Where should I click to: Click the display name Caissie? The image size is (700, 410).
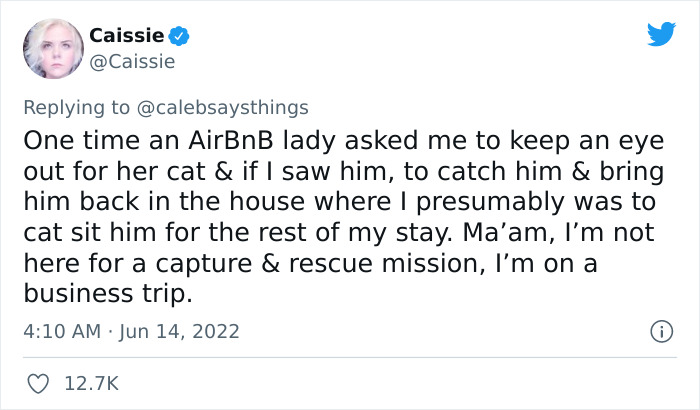click(x=127, y=36)
